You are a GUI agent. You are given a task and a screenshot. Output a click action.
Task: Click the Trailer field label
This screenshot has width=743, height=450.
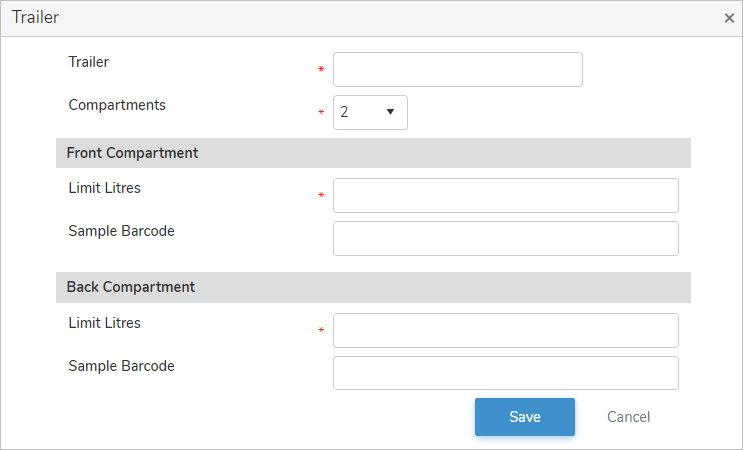pos(89,62)
